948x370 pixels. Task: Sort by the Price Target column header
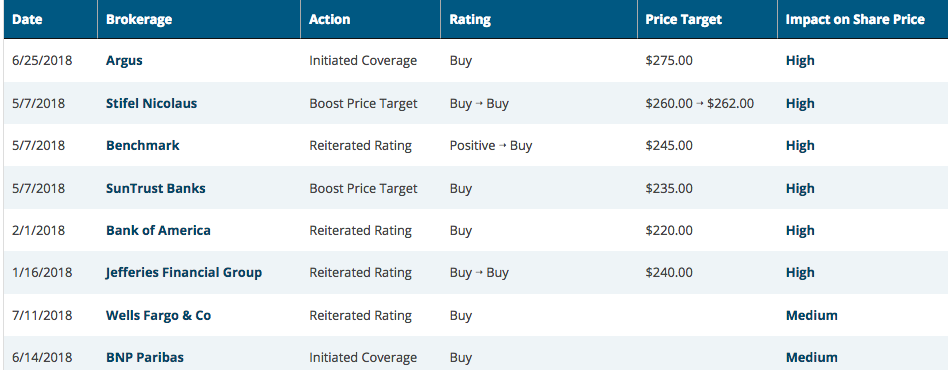point(684,19)
